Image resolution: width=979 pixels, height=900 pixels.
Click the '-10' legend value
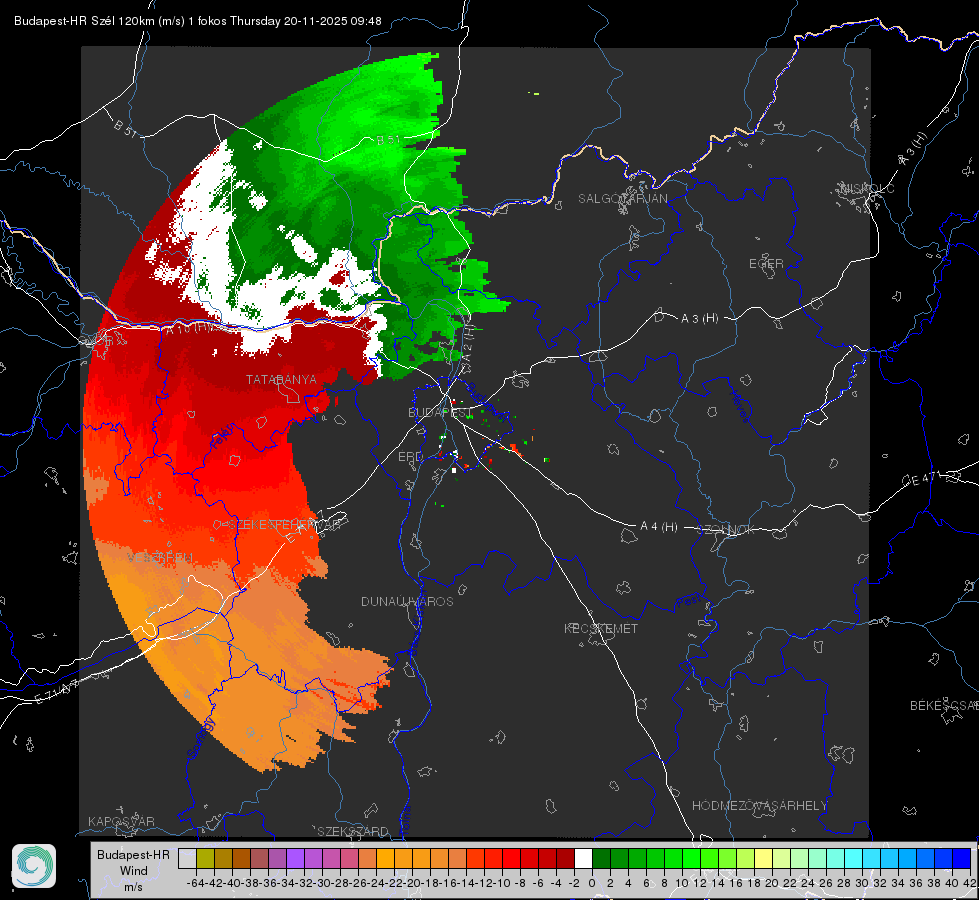coord(502,883)
